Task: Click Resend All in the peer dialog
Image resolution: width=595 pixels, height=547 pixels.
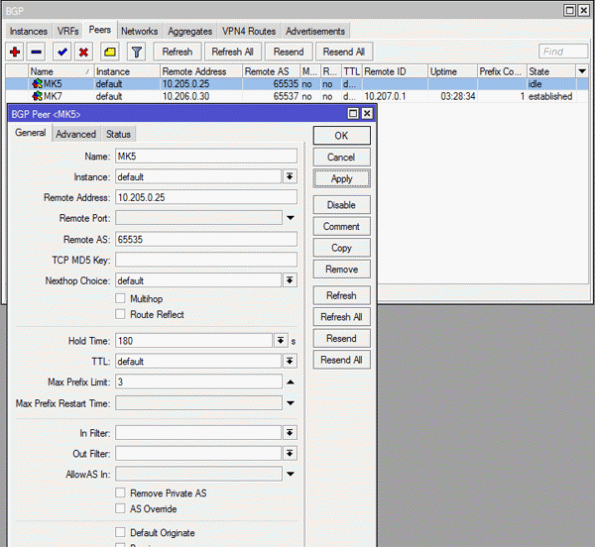Action: pyautogui.click(x=342, y=360)
